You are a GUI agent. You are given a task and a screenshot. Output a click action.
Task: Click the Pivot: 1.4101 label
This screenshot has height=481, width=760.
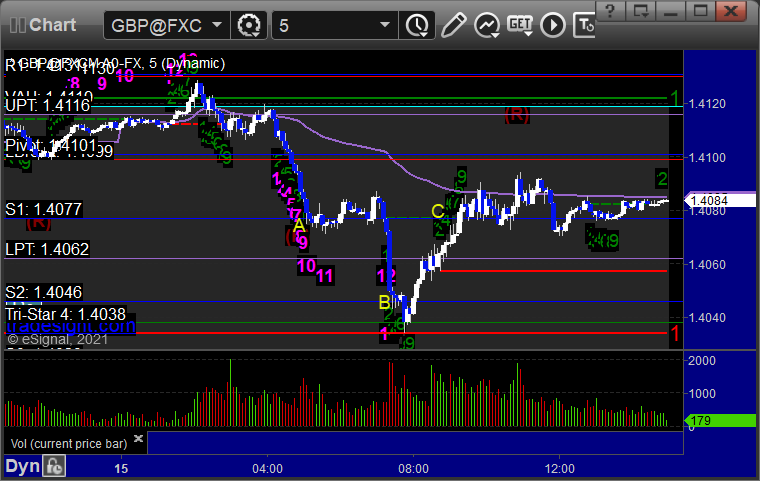[x=51, y=145]
